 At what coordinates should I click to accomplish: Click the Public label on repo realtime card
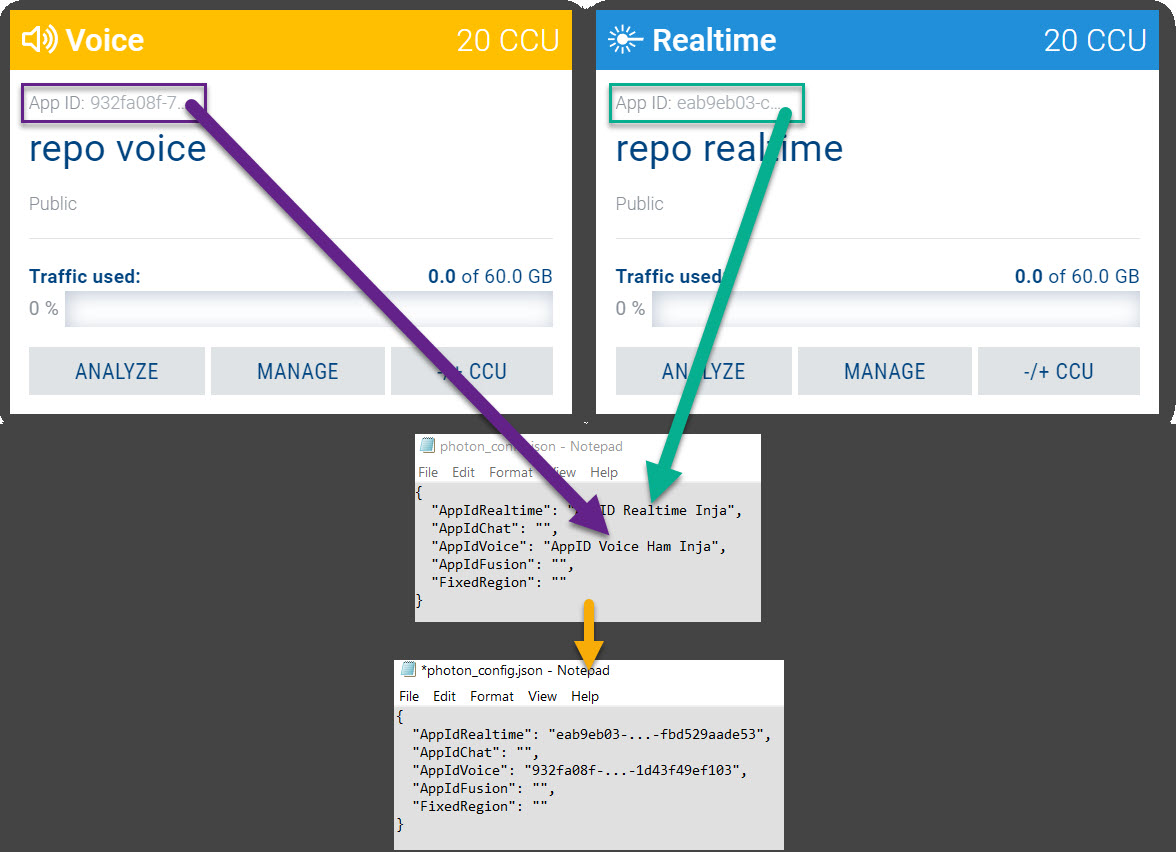click(639, 203)
